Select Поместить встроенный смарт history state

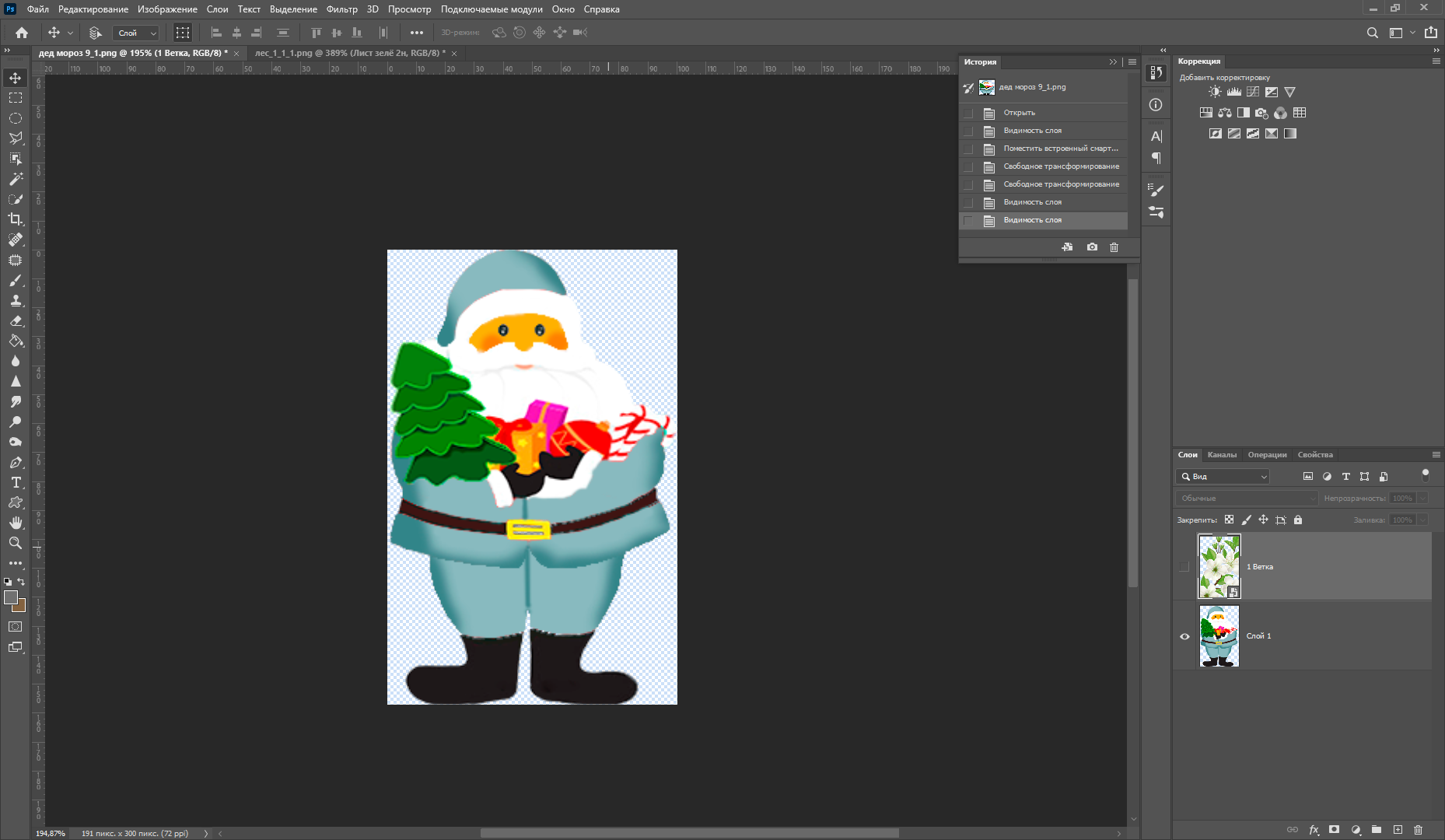[1060, 149]
